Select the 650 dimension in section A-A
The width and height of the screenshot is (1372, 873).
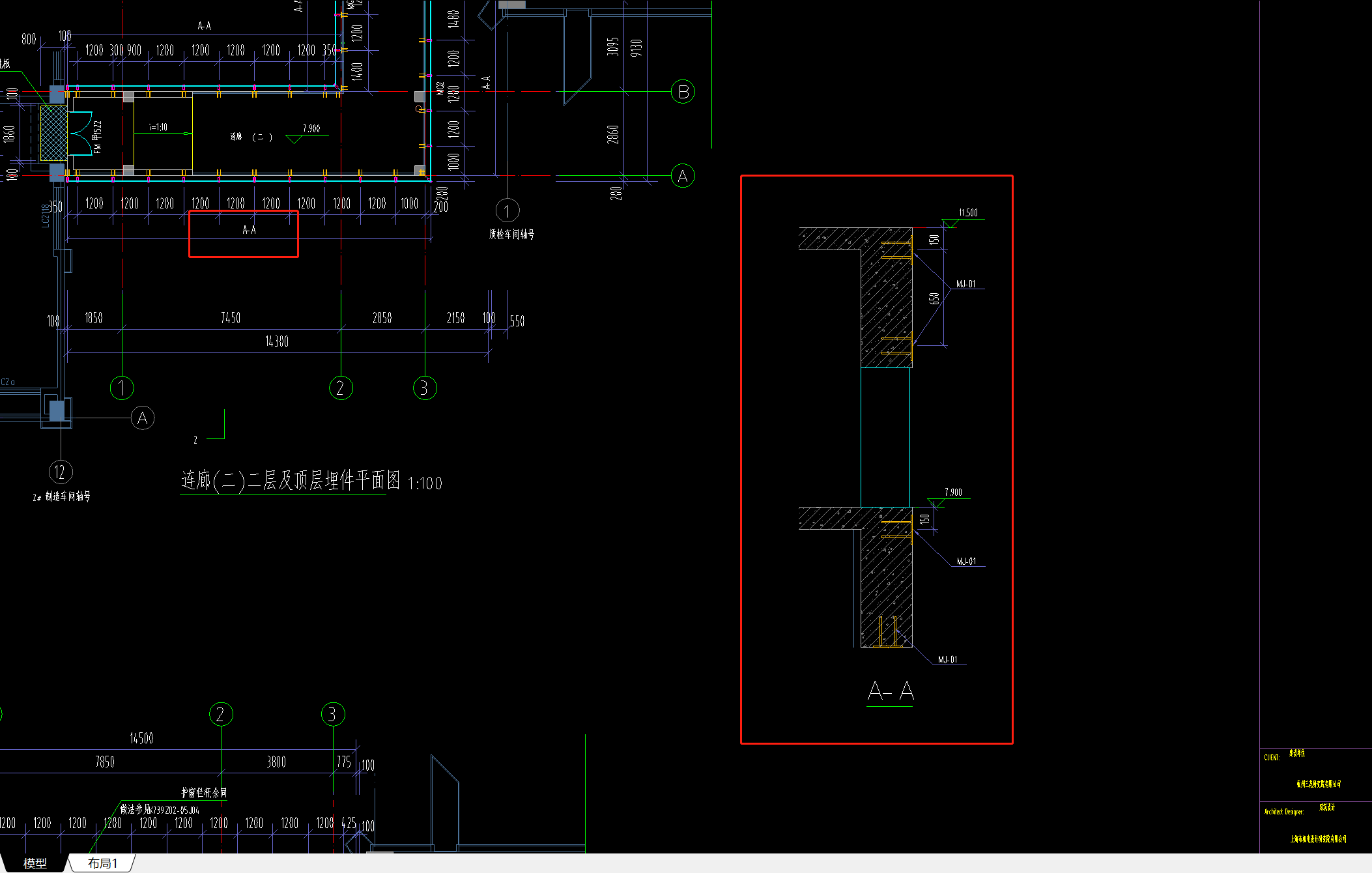934,299
